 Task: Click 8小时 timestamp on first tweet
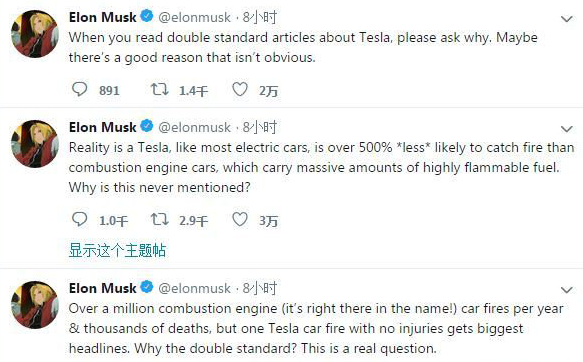pos(260,17)
